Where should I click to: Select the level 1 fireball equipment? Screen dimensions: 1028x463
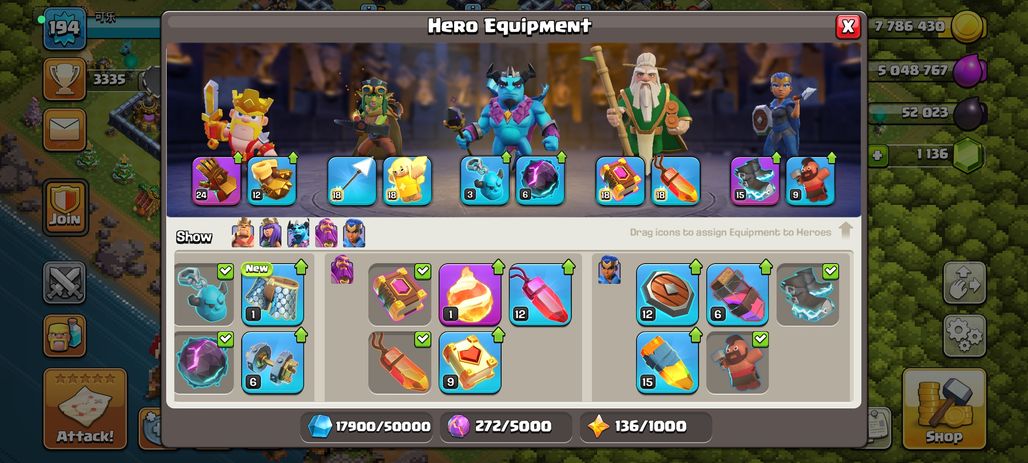469,294
